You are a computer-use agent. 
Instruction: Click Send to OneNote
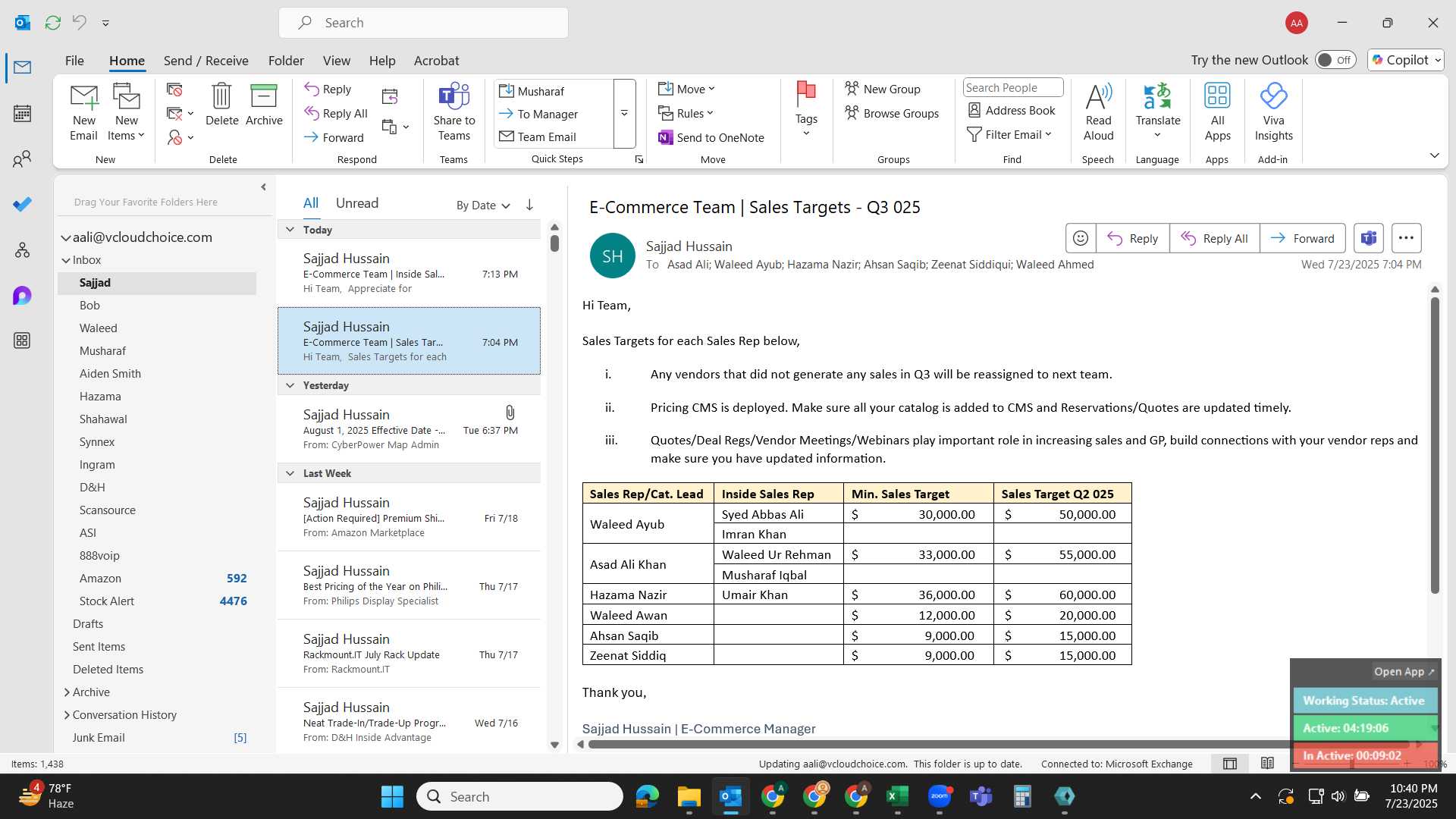tap(711, 137)
